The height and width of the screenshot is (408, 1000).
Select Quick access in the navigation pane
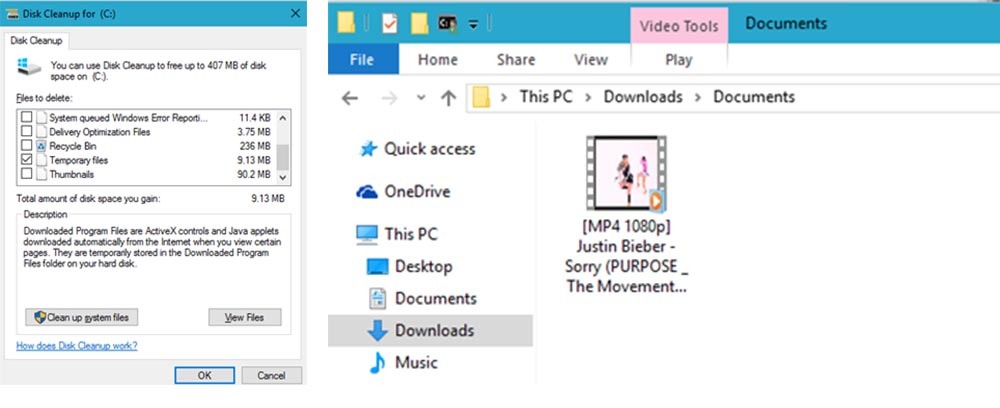[x=429, y=149]
